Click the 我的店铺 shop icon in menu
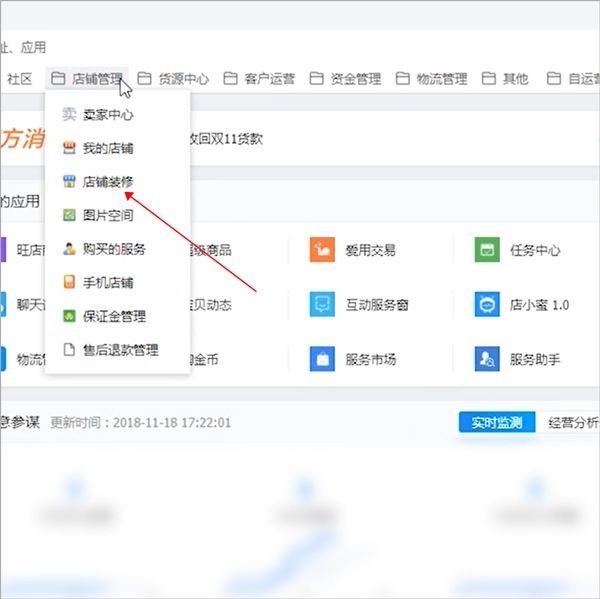 coord(69,148)
